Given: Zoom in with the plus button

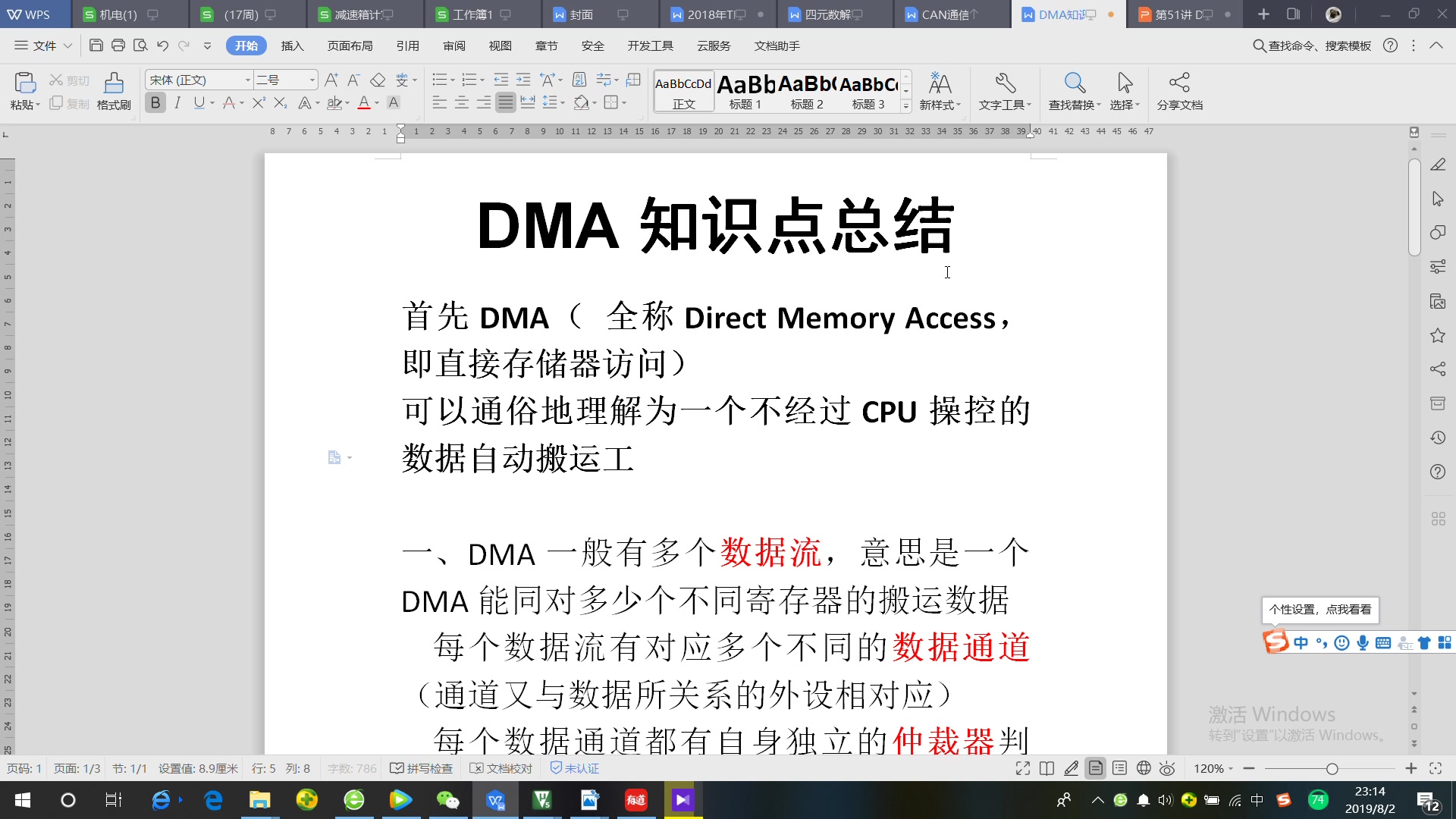Looking at the screenshot, I should point(1411,768).
